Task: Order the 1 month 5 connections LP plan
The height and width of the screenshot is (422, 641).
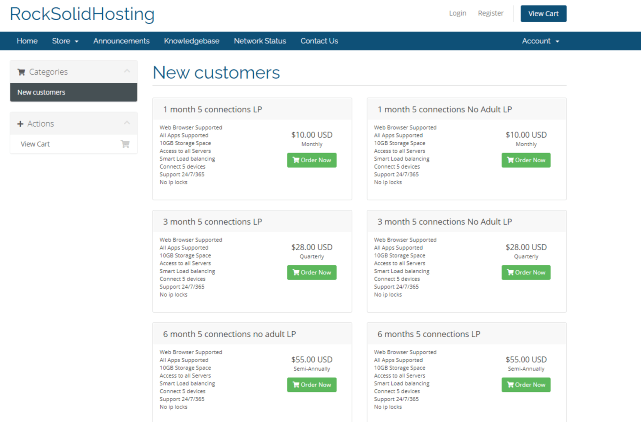Action: pyautogui.click(x=312, y=160)
